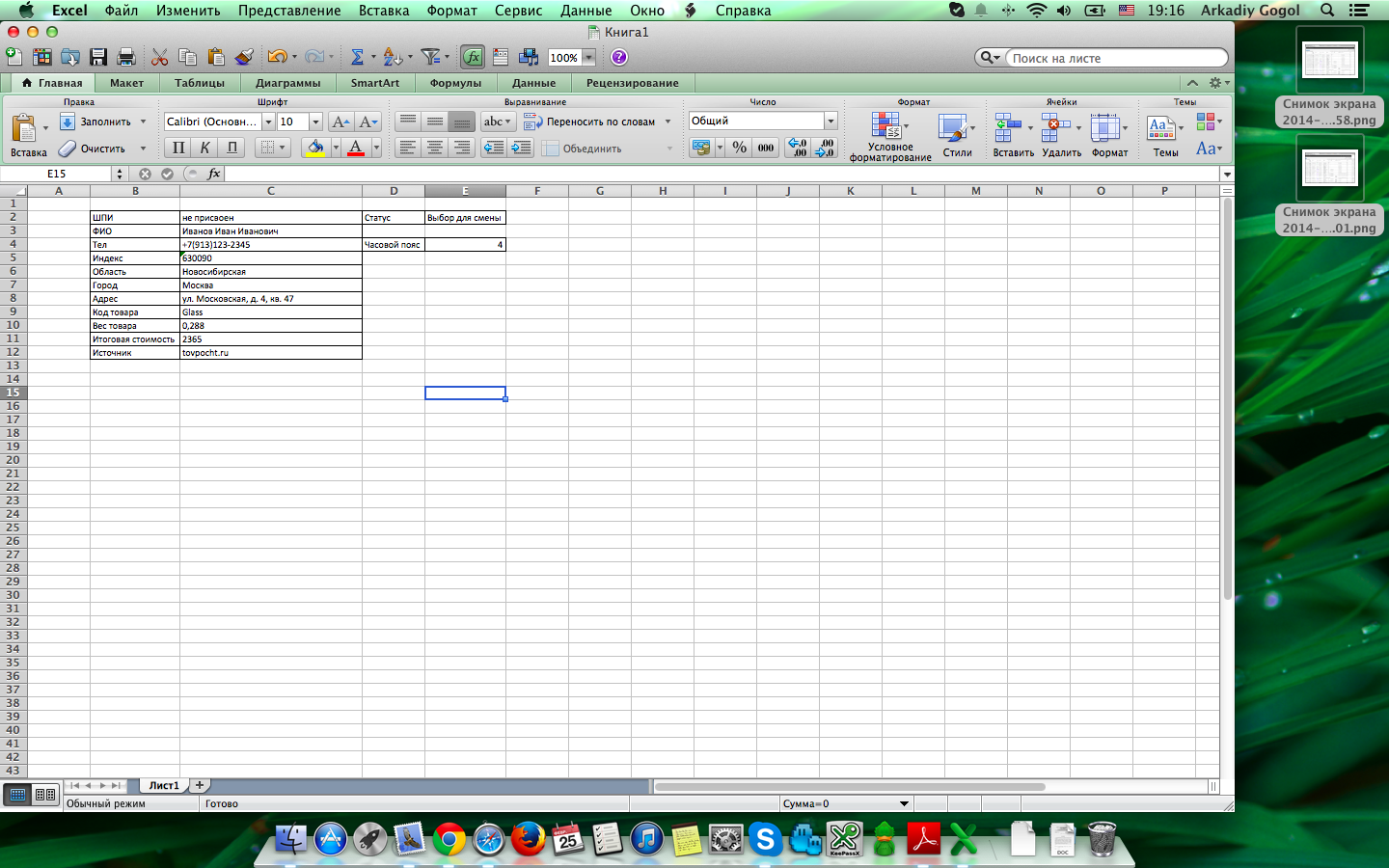Increase decimal places
Viewport: 1389px width, 868px height.
pos(798,148)
